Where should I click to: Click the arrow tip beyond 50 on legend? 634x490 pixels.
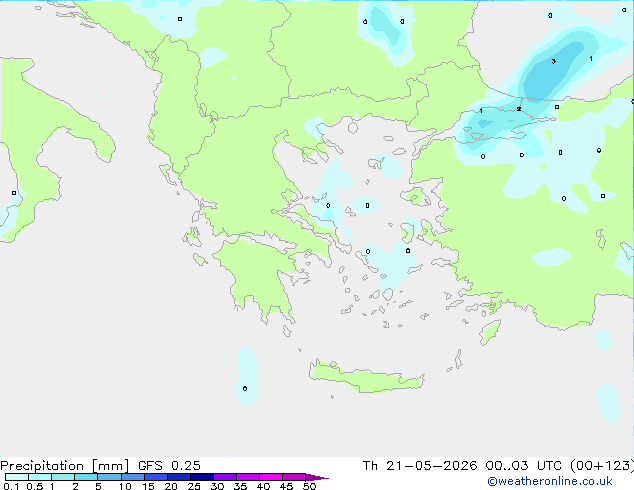click(317, 477)
